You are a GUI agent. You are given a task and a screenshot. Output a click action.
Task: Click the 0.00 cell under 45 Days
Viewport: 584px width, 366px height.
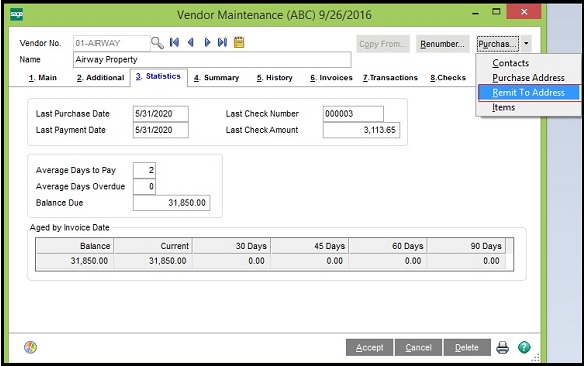pos(310,261)
